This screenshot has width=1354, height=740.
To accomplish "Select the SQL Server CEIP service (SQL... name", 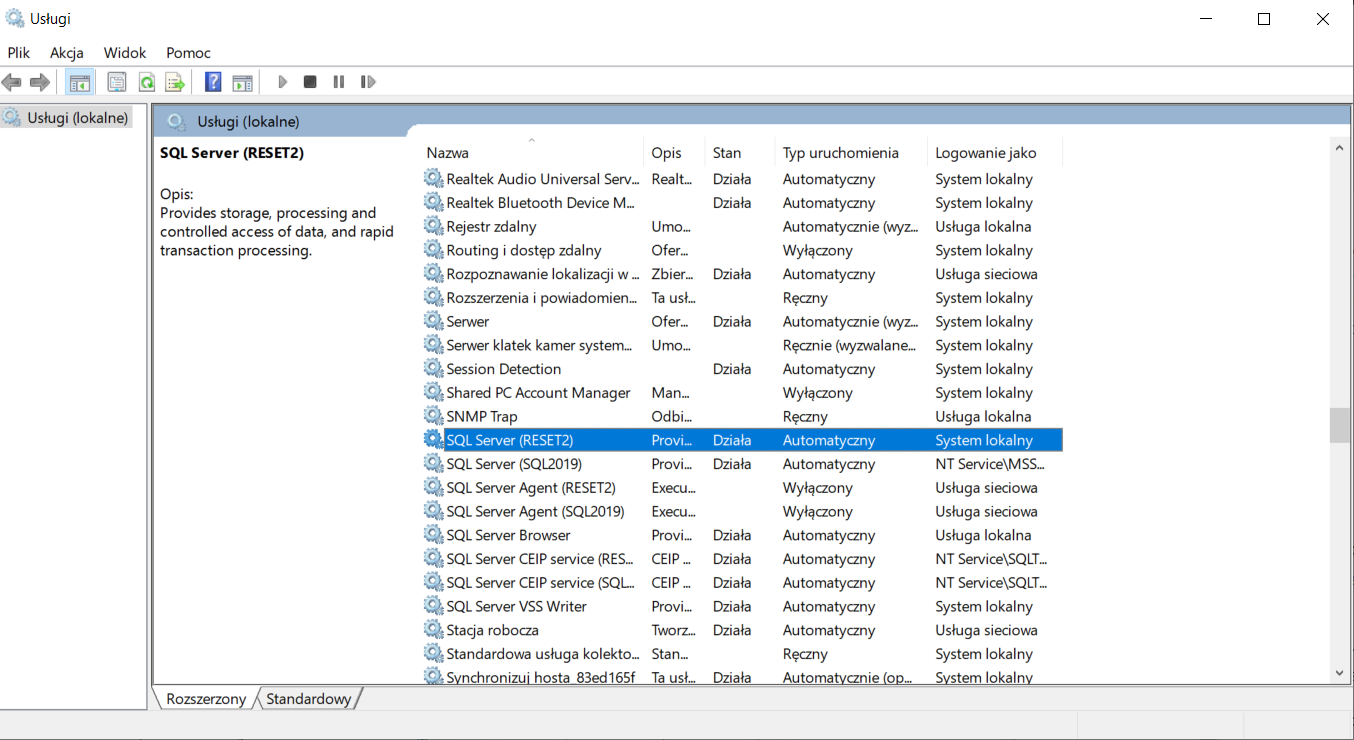I will coord(541,583).
